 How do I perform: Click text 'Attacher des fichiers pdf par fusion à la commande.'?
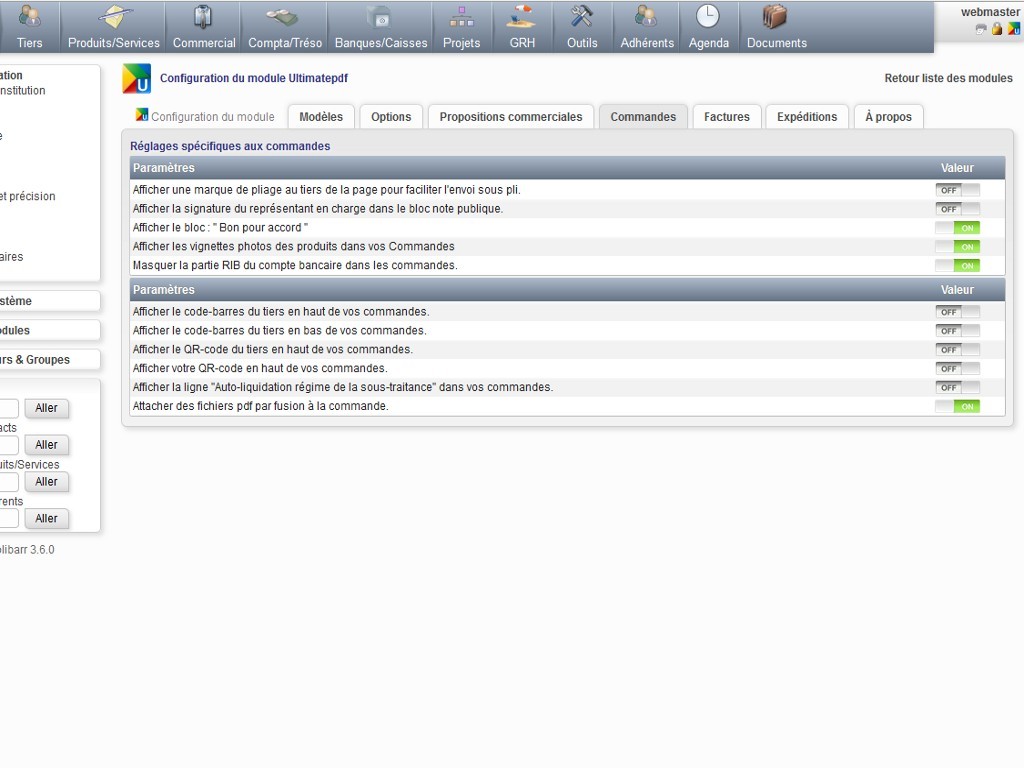[261, 406]
